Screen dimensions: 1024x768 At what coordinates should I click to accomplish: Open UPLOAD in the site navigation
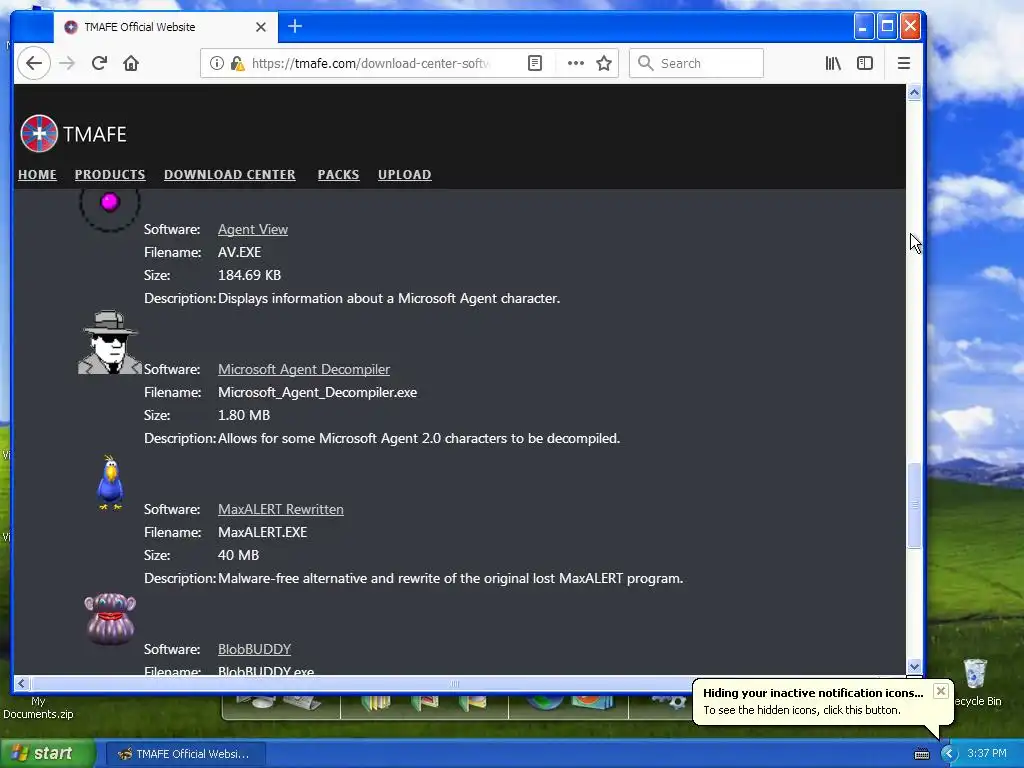[404, 174]
